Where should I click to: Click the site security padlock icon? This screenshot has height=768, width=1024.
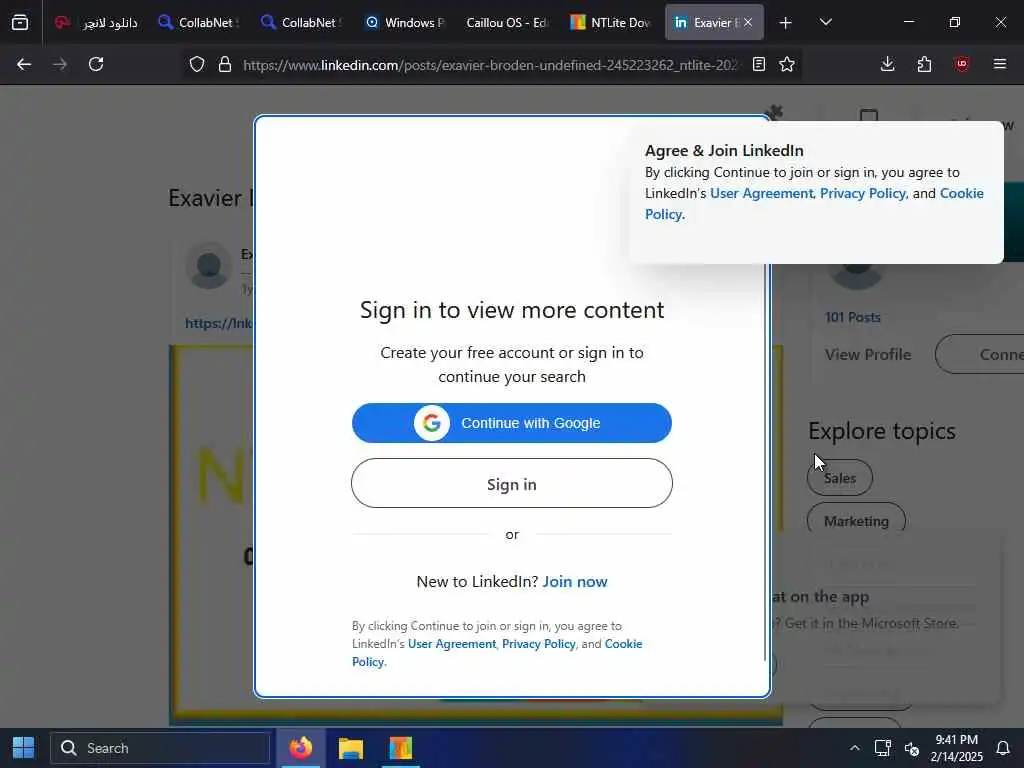[x=225, y=64]
